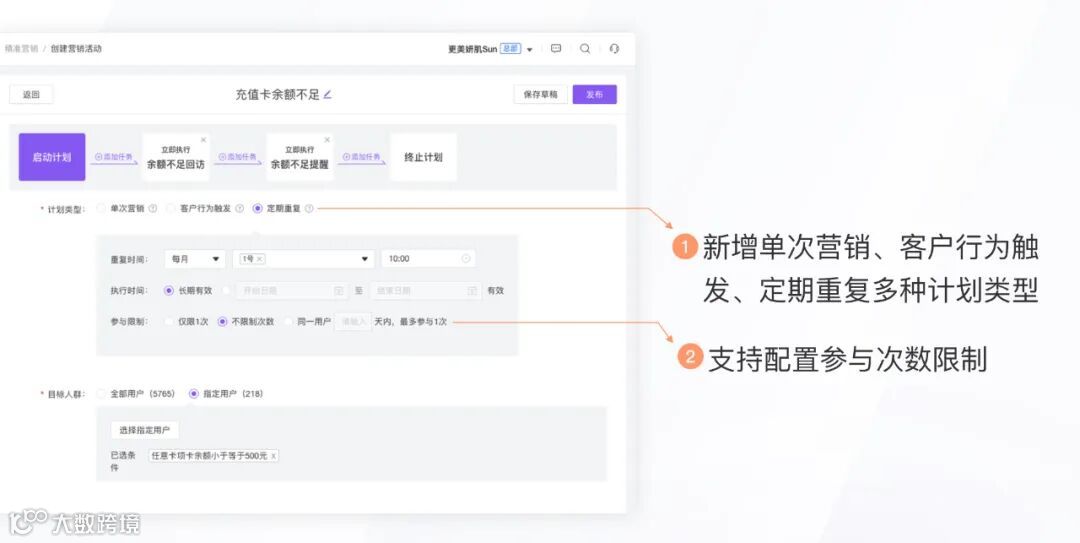The height and width of the screenshot is (543, 1080).
Task: Click the search magnifier icon in the header
Action: click(585, 49)
